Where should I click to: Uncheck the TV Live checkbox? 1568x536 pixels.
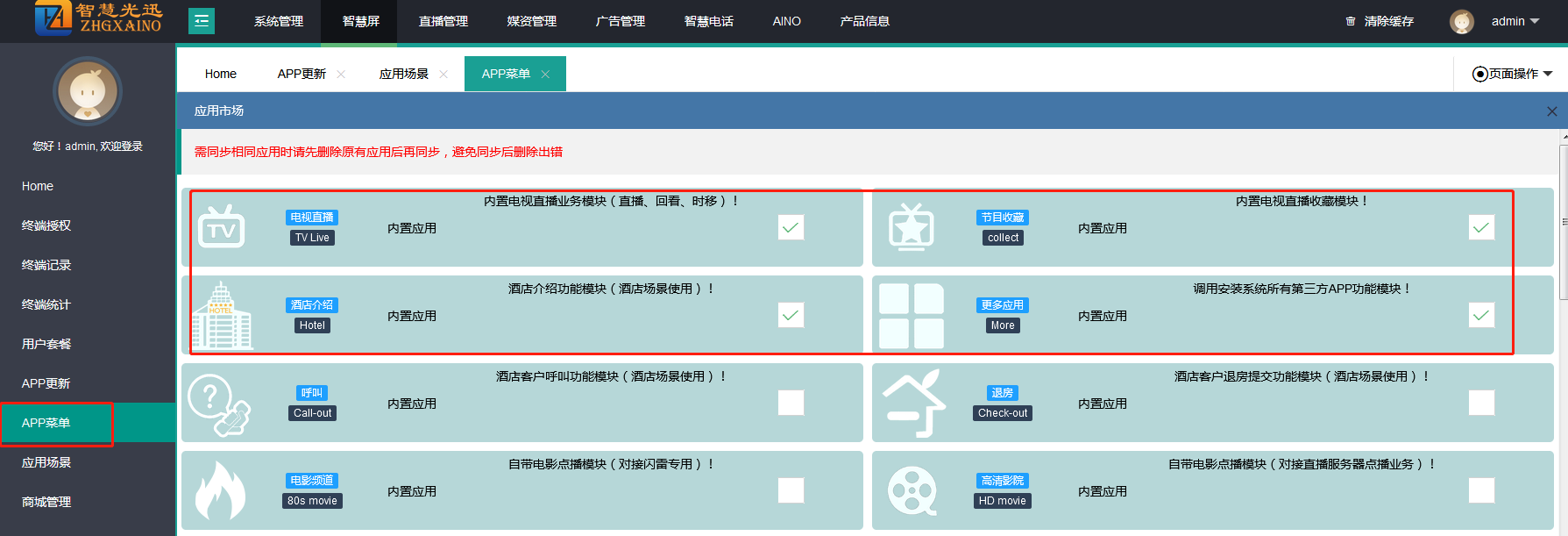pyautogui.click(x=791, y=228)
